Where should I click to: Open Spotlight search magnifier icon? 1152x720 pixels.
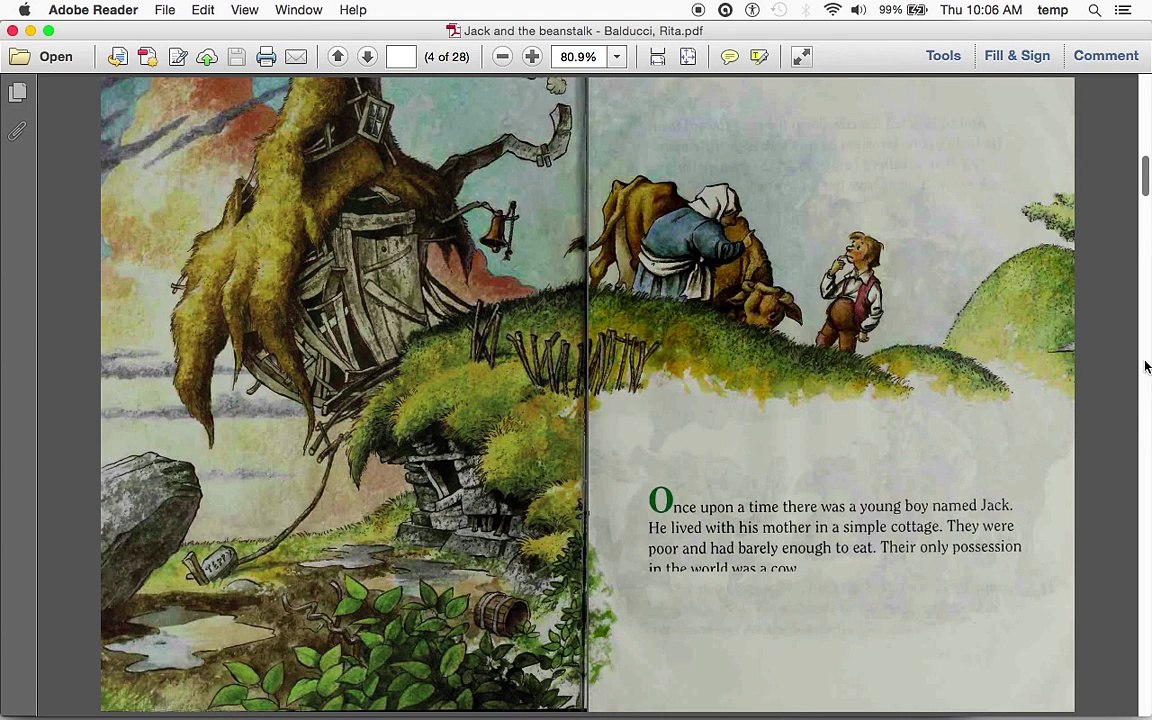point(1095,10)
